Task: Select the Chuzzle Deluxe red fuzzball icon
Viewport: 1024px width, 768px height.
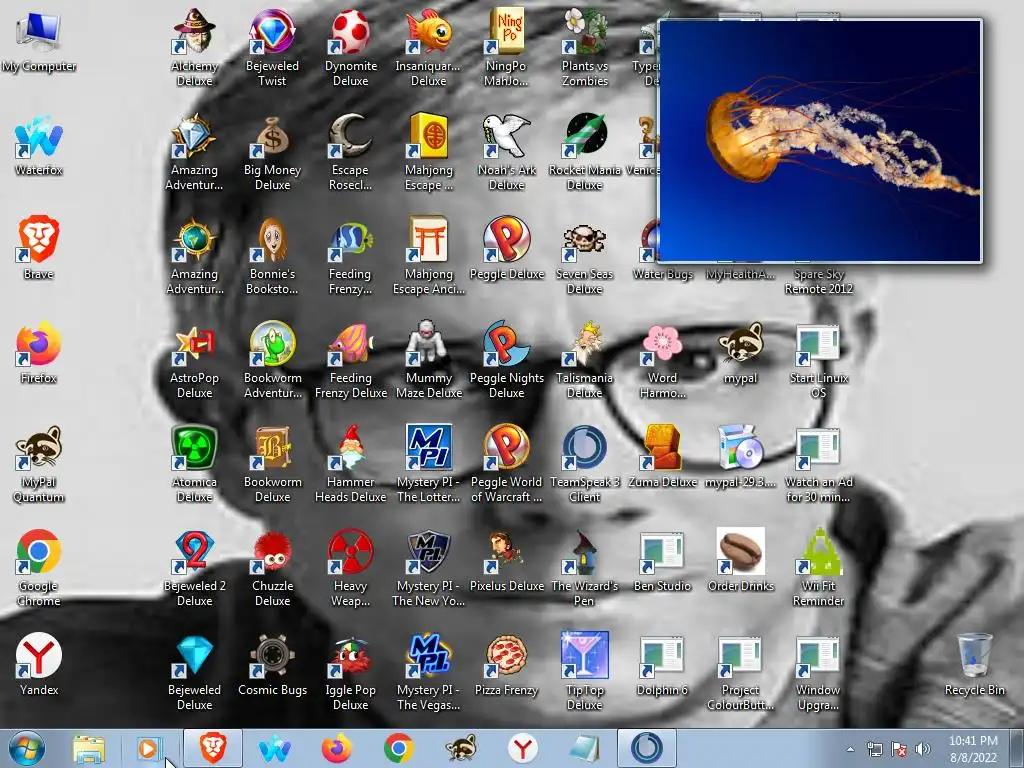Action: click(272, 568)
